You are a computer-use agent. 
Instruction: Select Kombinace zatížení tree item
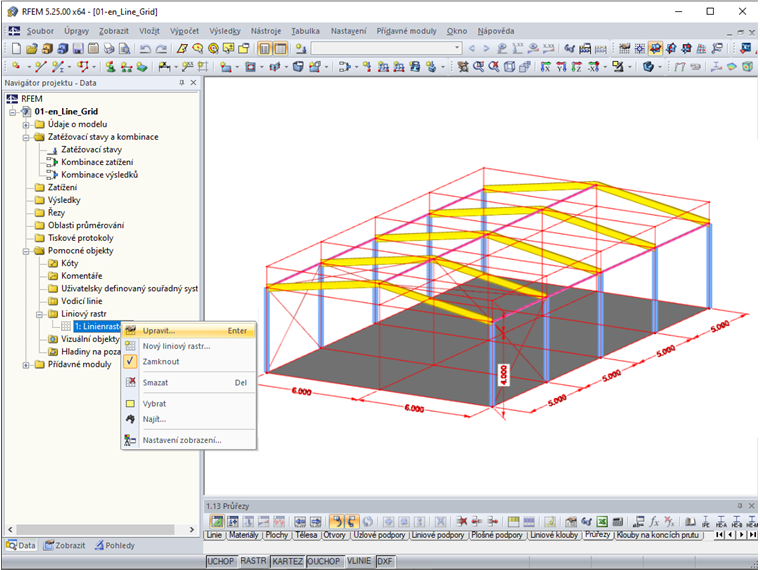97,162
